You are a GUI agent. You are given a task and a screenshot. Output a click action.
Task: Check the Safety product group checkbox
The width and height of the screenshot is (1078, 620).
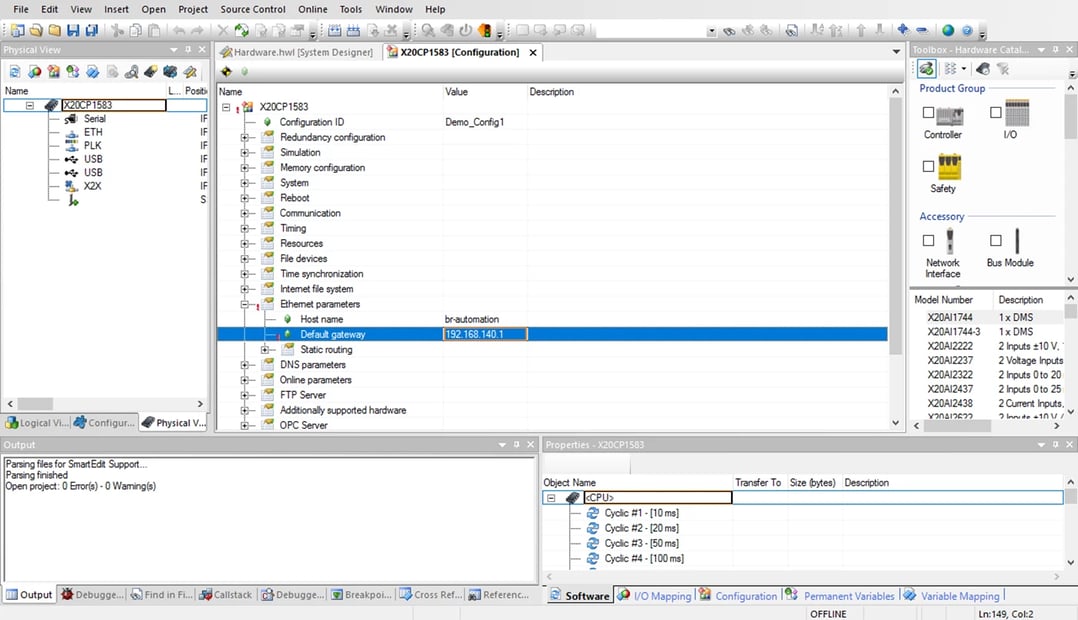click(x=928, y=165)
